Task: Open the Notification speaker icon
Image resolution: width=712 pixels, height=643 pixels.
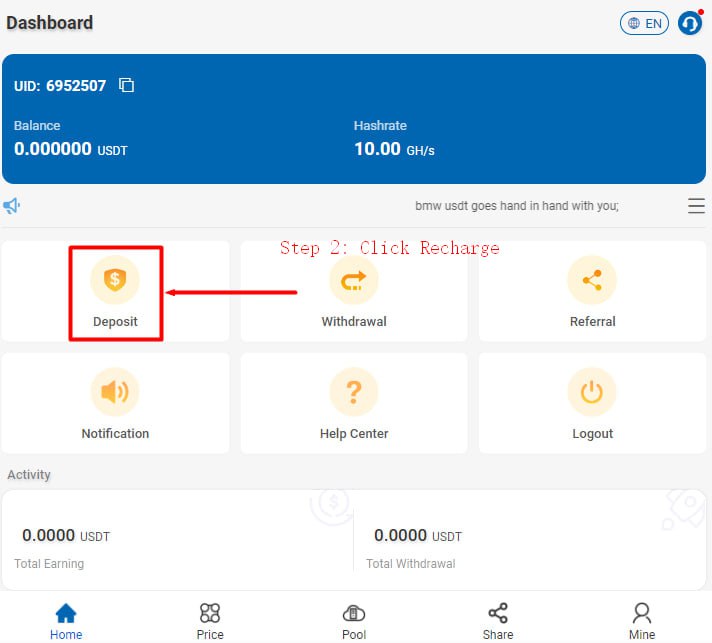Action: [115, 392]
